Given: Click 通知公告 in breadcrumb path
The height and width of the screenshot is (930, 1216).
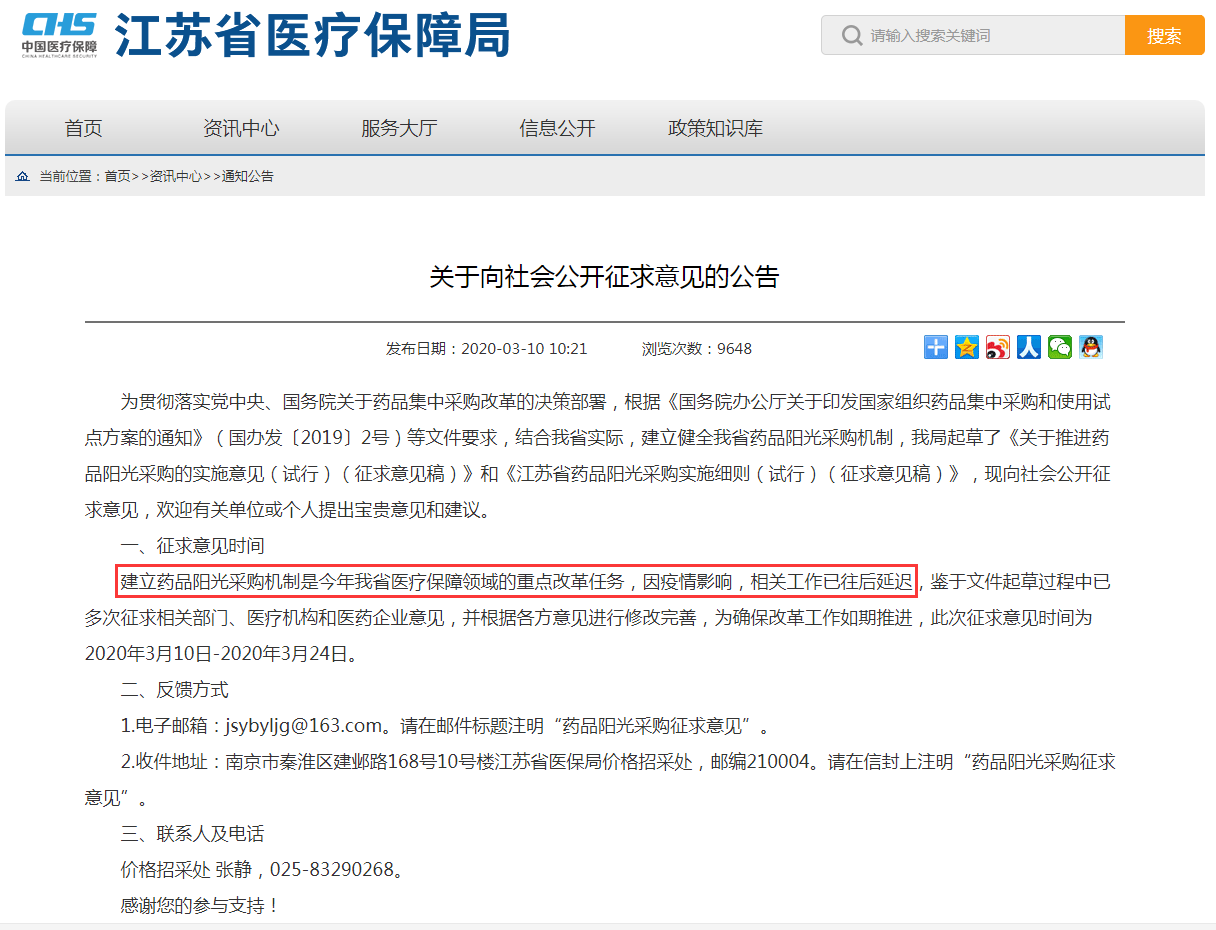Looking at the screenshot, I should pyautogui.click(x=247, y=176).
